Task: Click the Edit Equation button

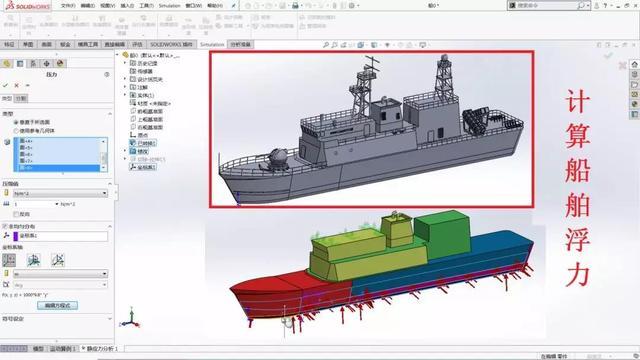Action: pos(57,305)
